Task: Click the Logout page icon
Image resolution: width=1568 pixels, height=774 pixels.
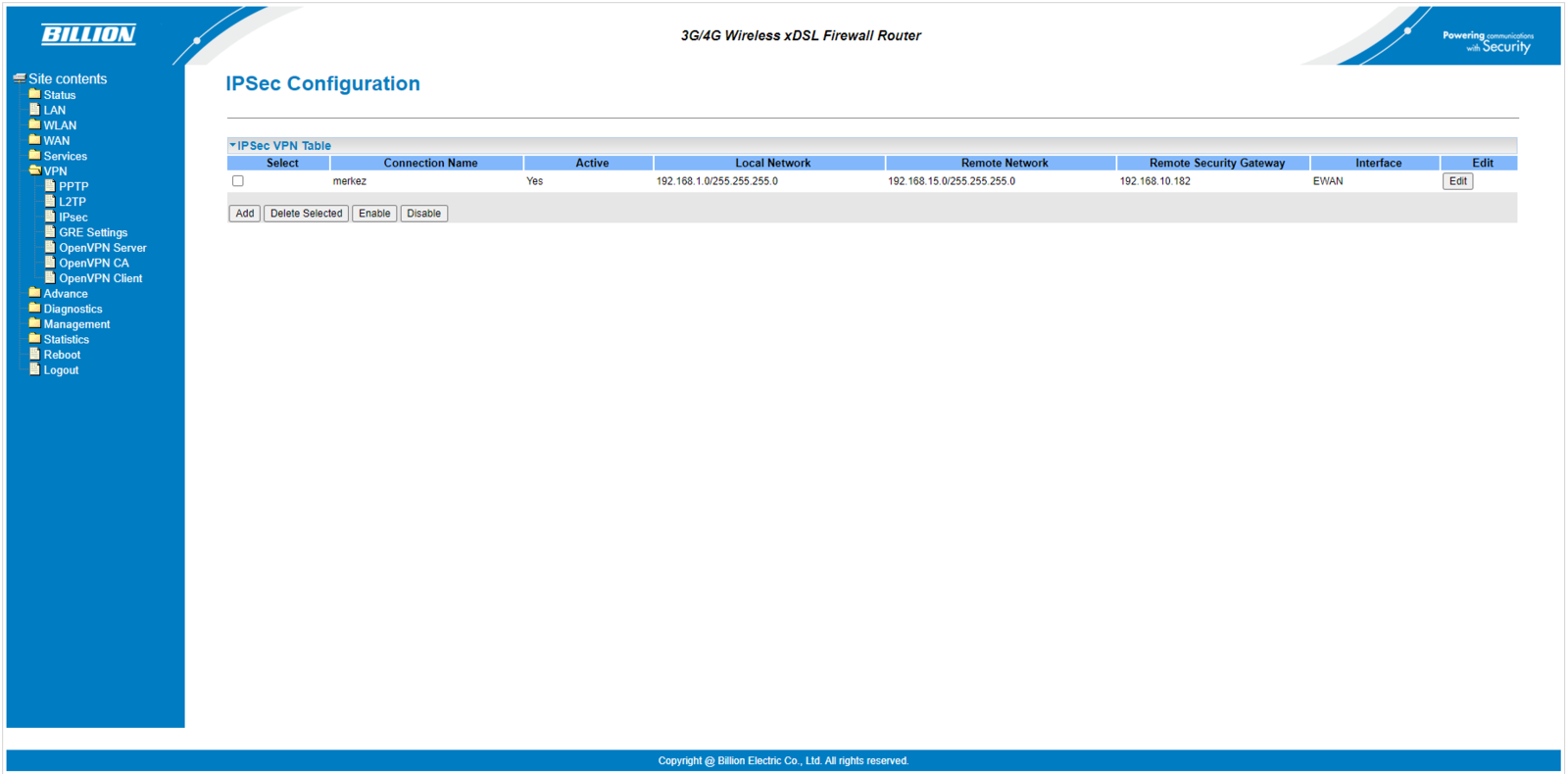Action: click(x=34, y=369)
